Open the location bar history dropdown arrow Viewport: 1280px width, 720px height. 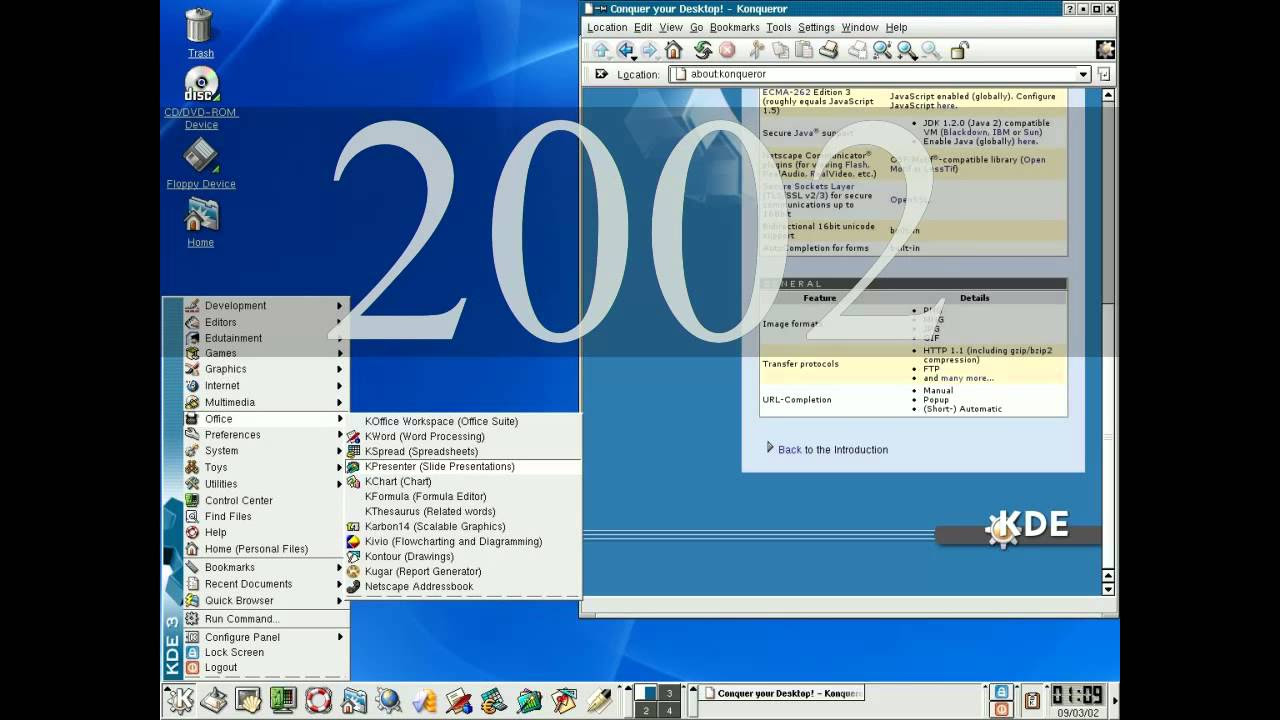(1083, 74)
